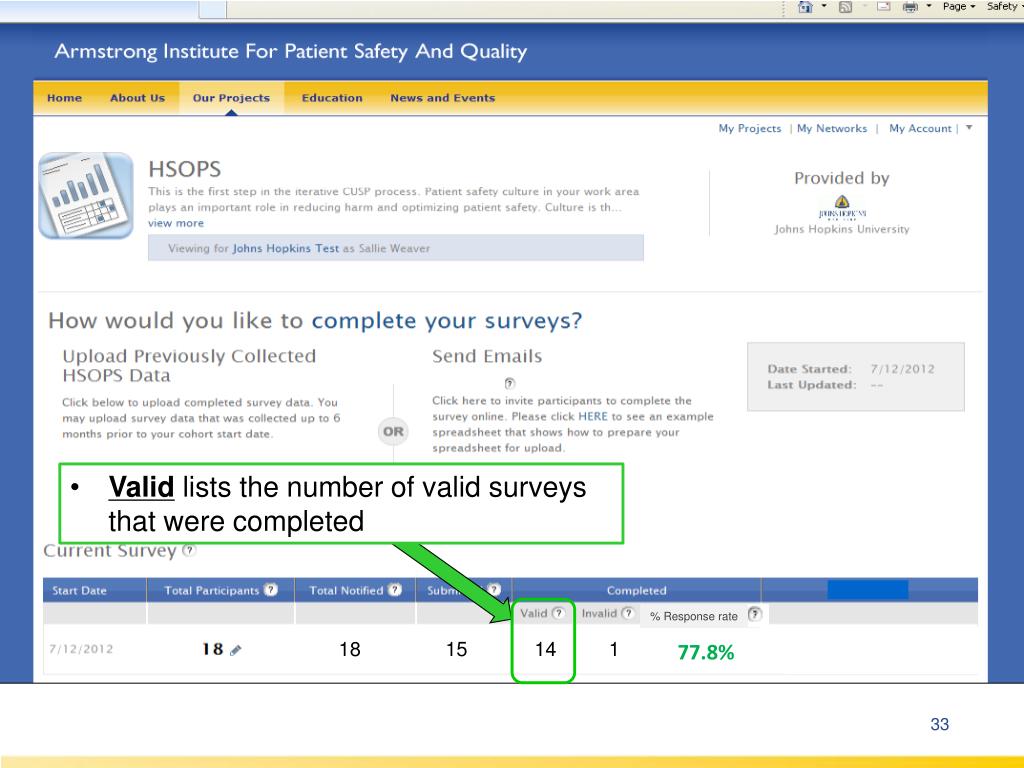Open My Projects link

click(750, 129)
